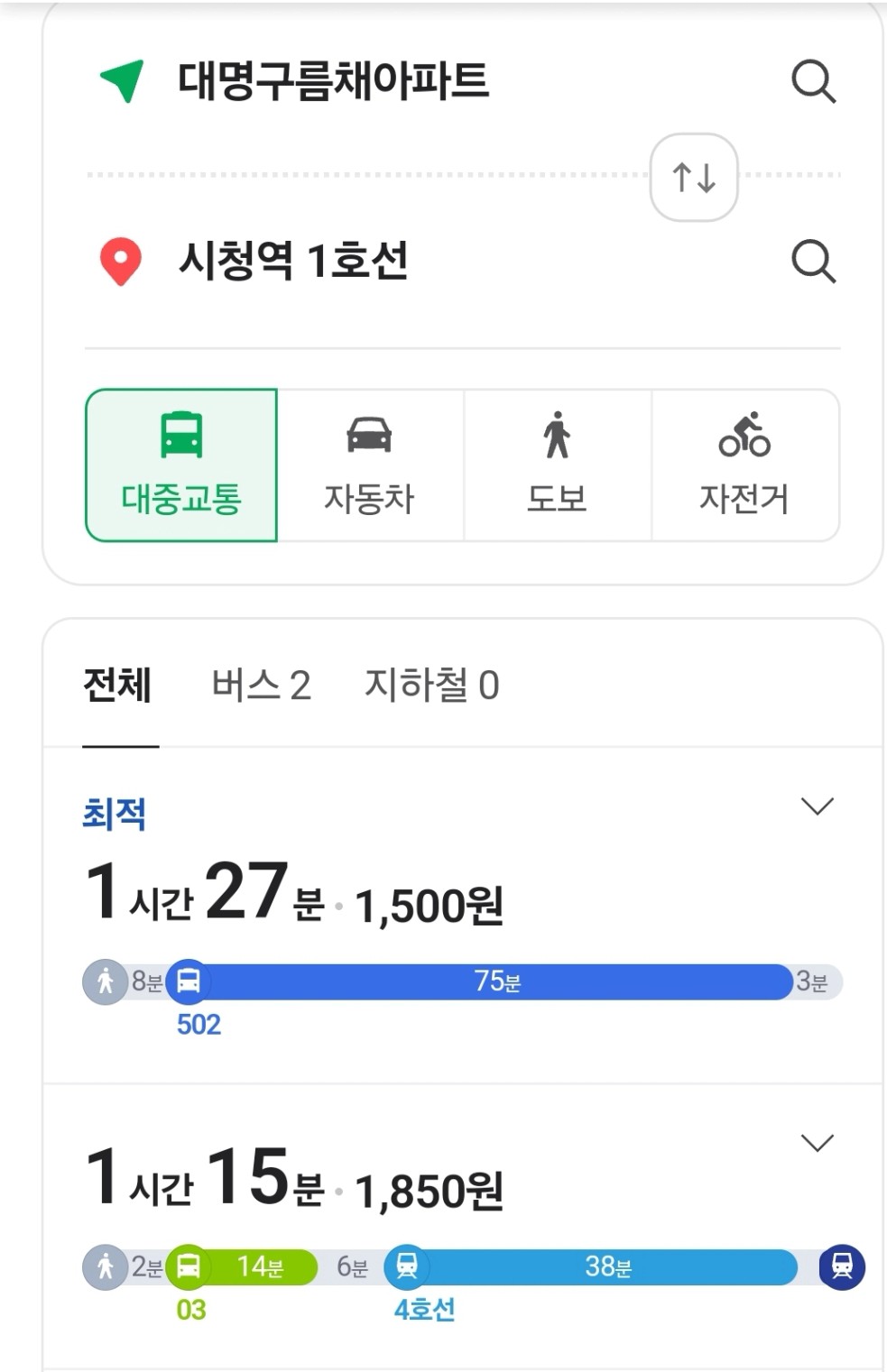Click the green 03 bus icon
Viewport: 887px width, 1372px height.
[188, 1266]
